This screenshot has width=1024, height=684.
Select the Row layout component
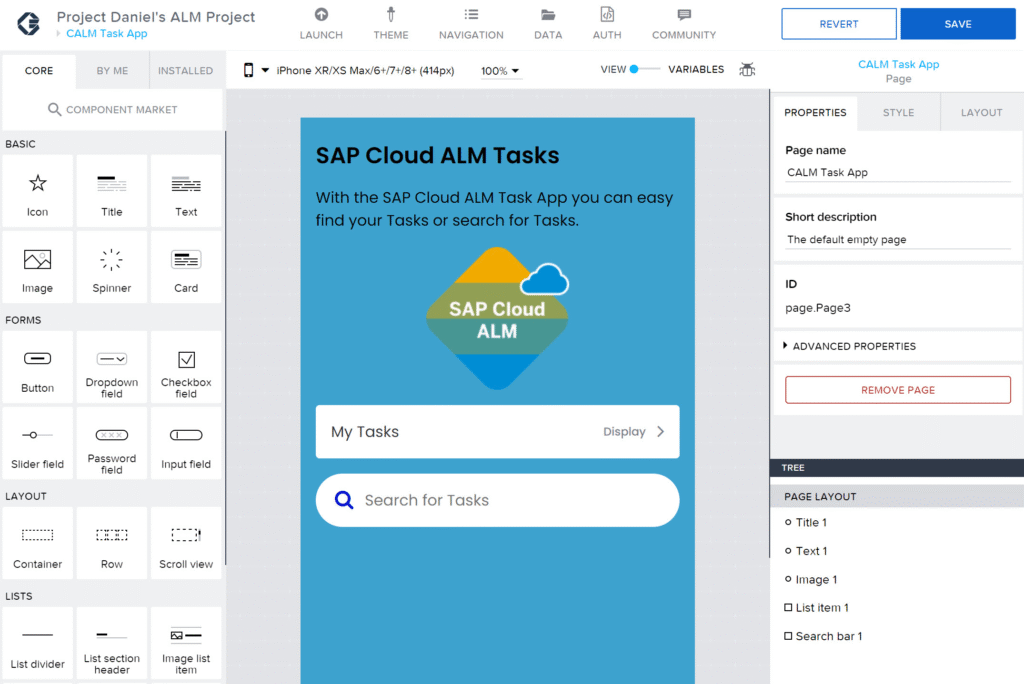(112, 544)
